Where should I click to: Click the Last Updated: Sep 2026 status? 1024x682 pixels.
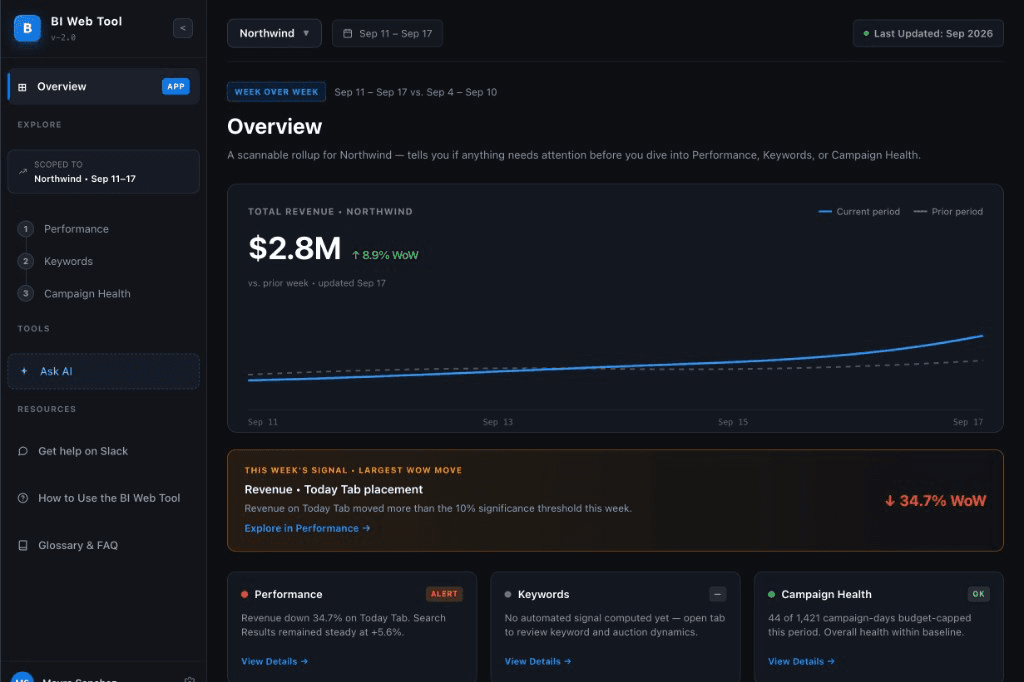pyautogui.click(x=928, y=33)
